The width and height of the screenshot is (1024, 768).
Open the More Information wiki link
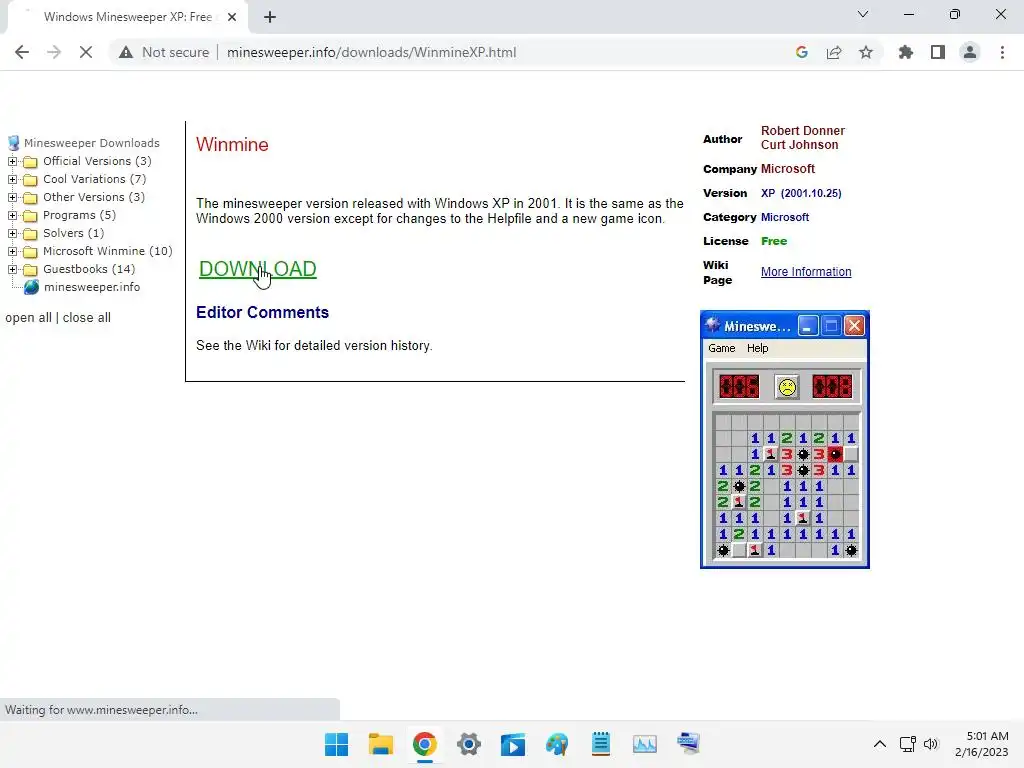(x=806, y=272)
